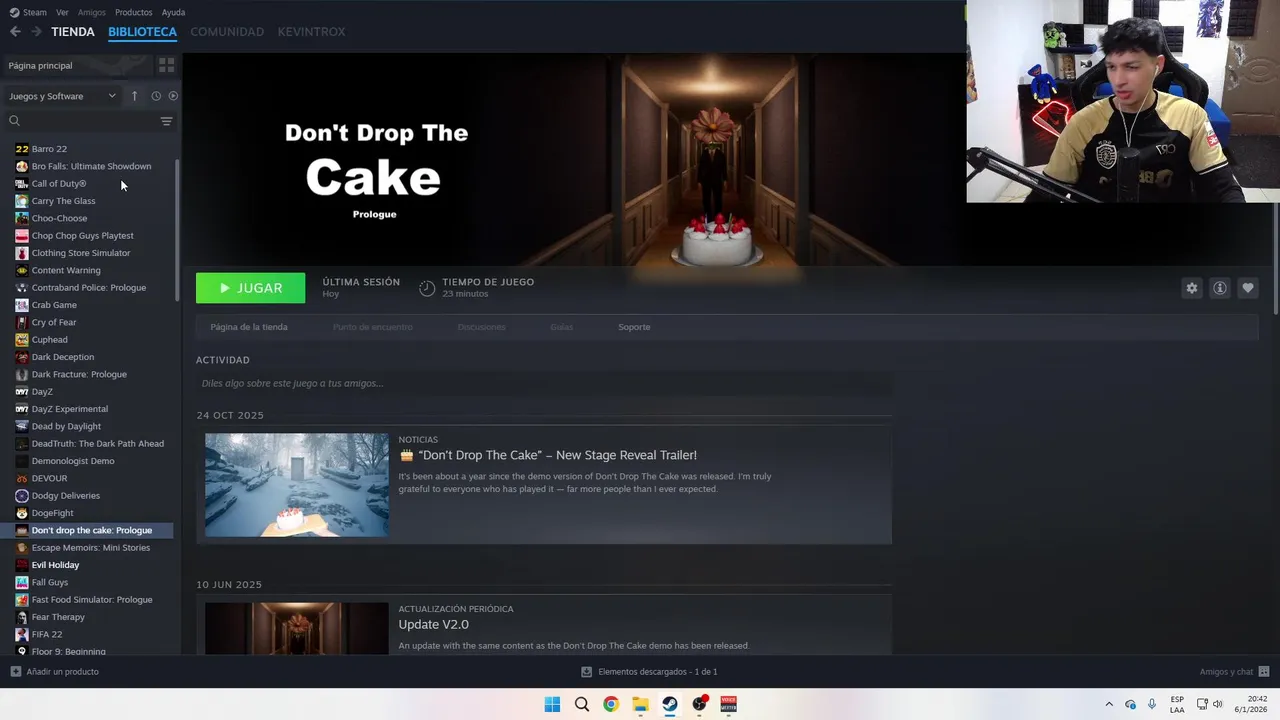Screen dimensions: 1280x720
Task: Open game info icon
Action: pos(1220,288)
